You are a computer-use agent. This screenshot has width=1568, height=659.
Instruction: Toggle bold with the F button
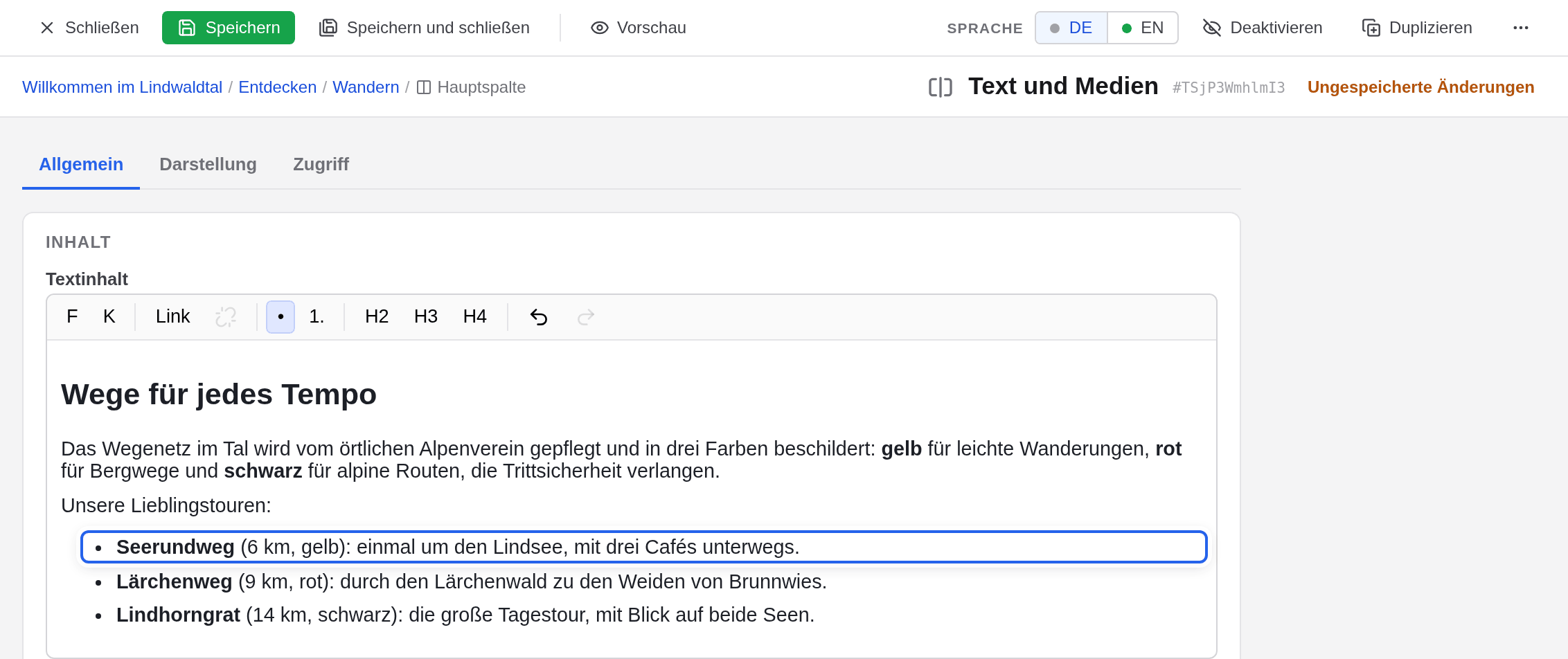(x=72, y=316)
